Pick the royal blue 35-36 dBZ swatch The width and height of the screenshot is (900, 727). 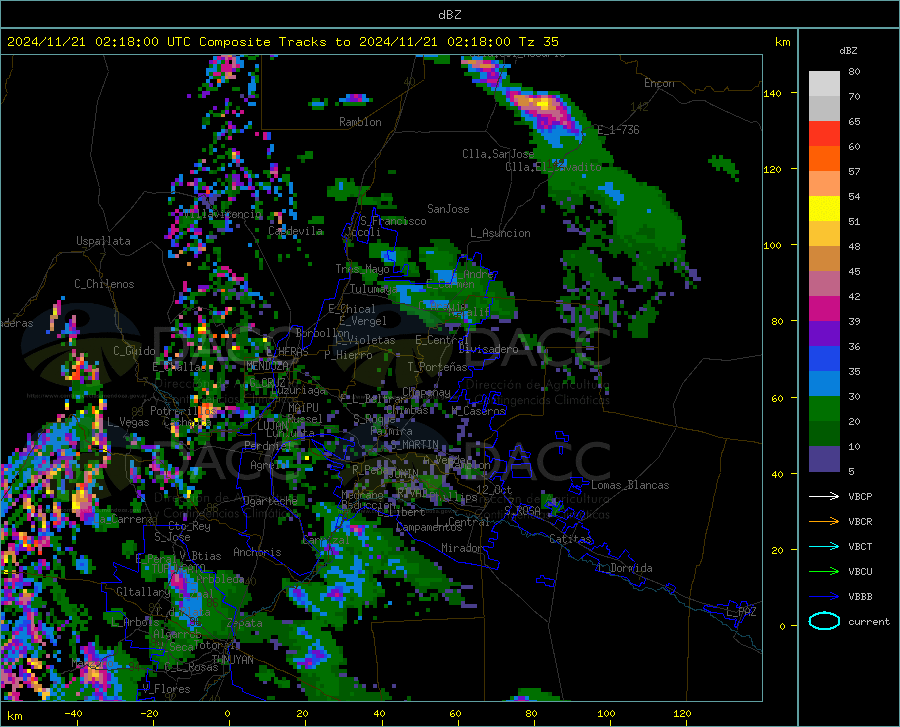[824, 359]
